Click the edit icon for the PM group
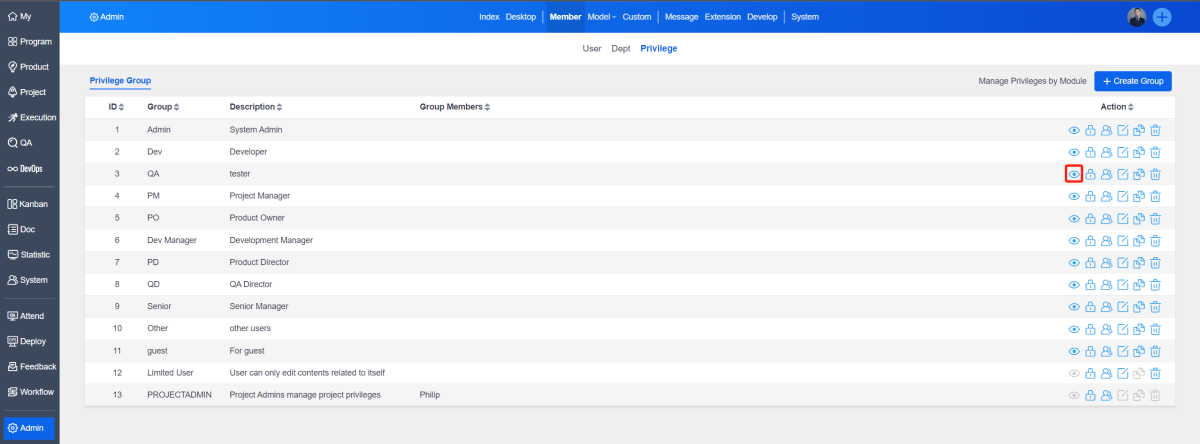1200x444 pixels. [x=1122, y=196]
